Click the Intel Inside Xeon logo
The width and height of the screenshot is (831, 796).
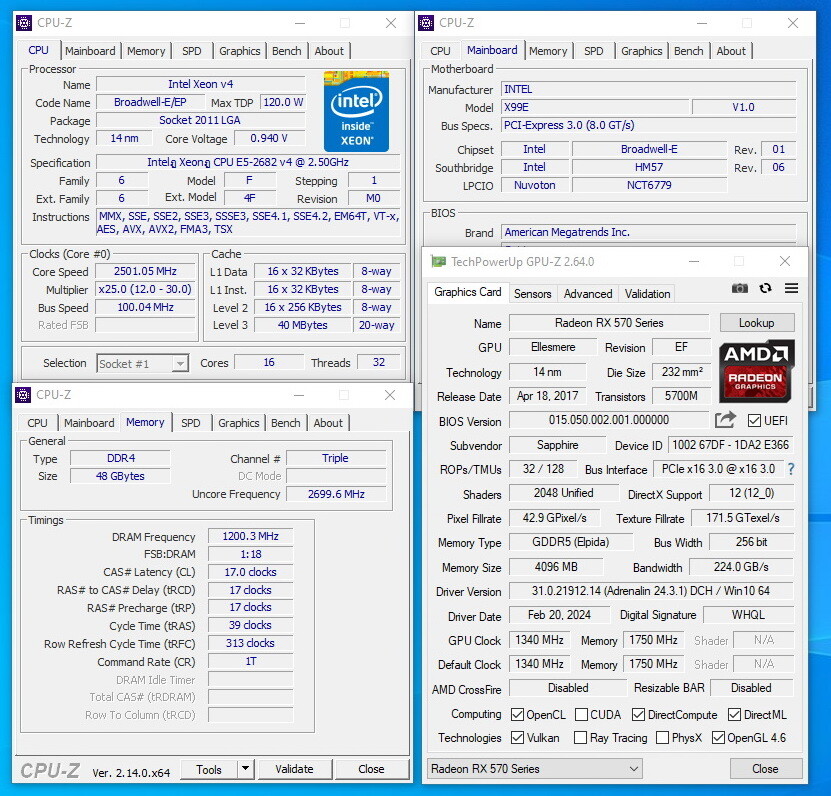pos(355,111)
